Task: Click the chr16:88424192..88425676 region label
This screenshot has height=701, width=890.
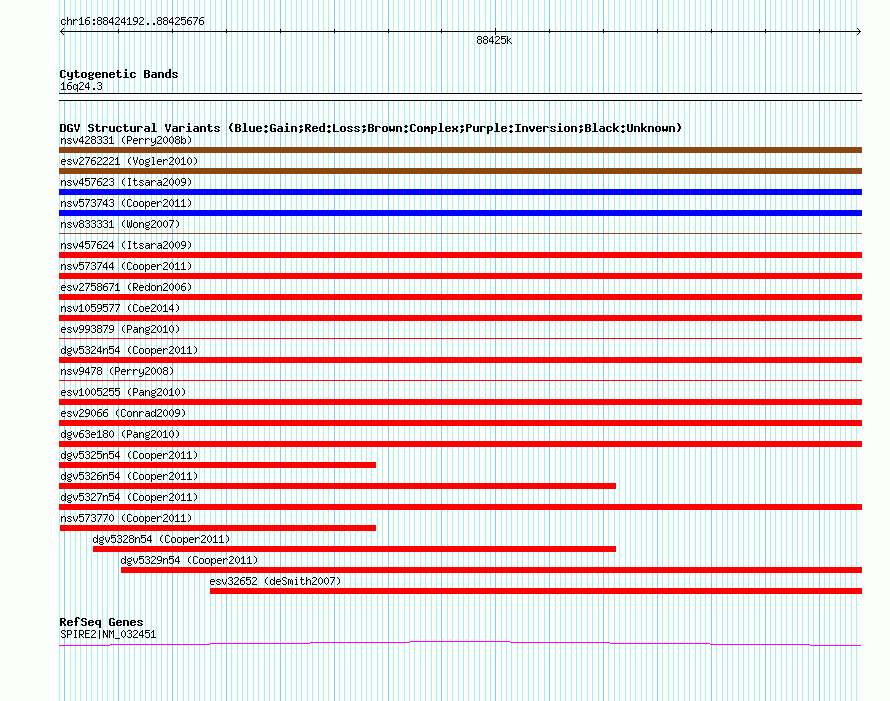Action: click(x=132, y=21)
